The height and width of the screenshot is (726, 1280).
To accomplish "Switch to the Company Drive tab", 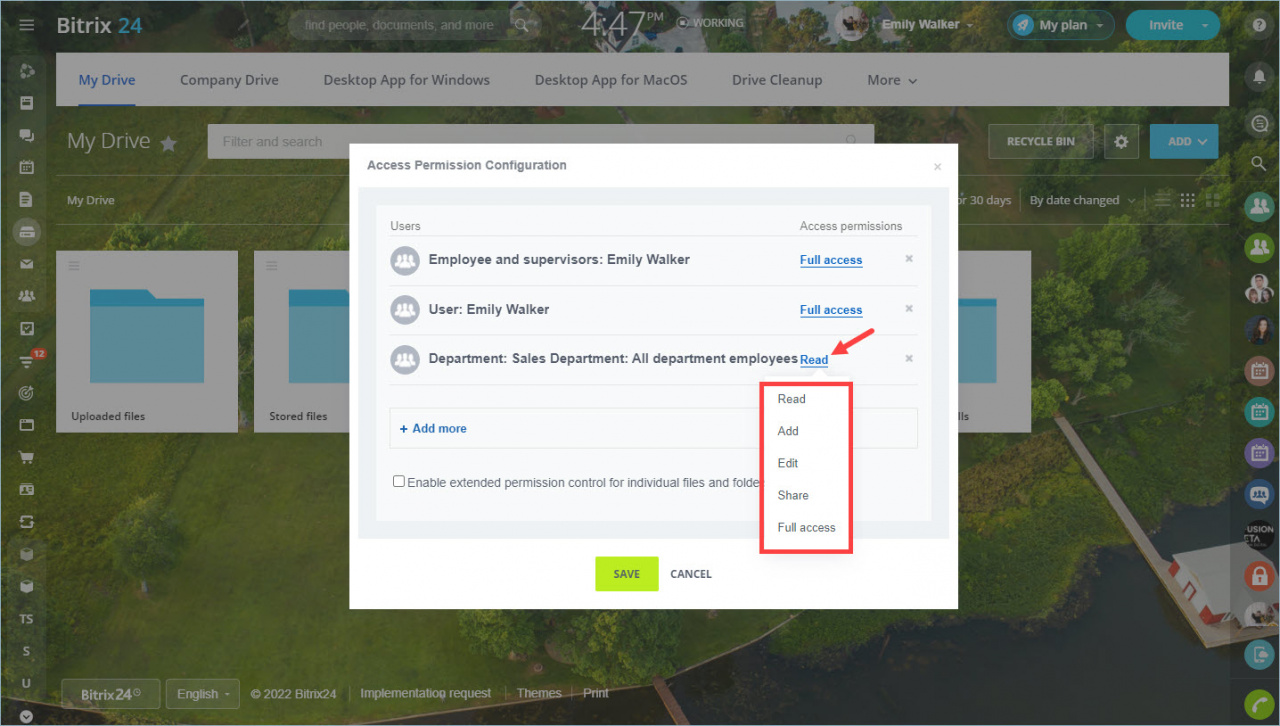I will tap(229, 80).
